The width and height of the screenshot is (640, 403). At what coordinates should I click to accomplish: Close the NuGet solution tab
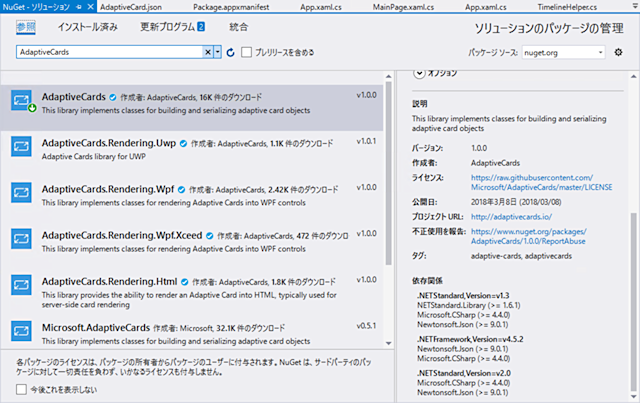(90, 7)
